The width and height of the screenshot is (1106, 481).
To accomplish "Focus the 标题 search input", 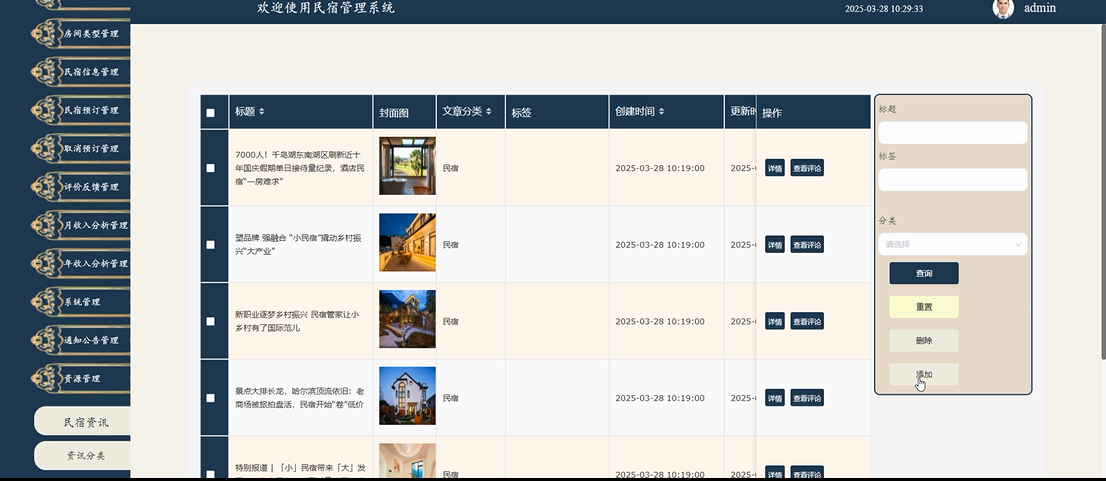I will [x=952, y=133].
